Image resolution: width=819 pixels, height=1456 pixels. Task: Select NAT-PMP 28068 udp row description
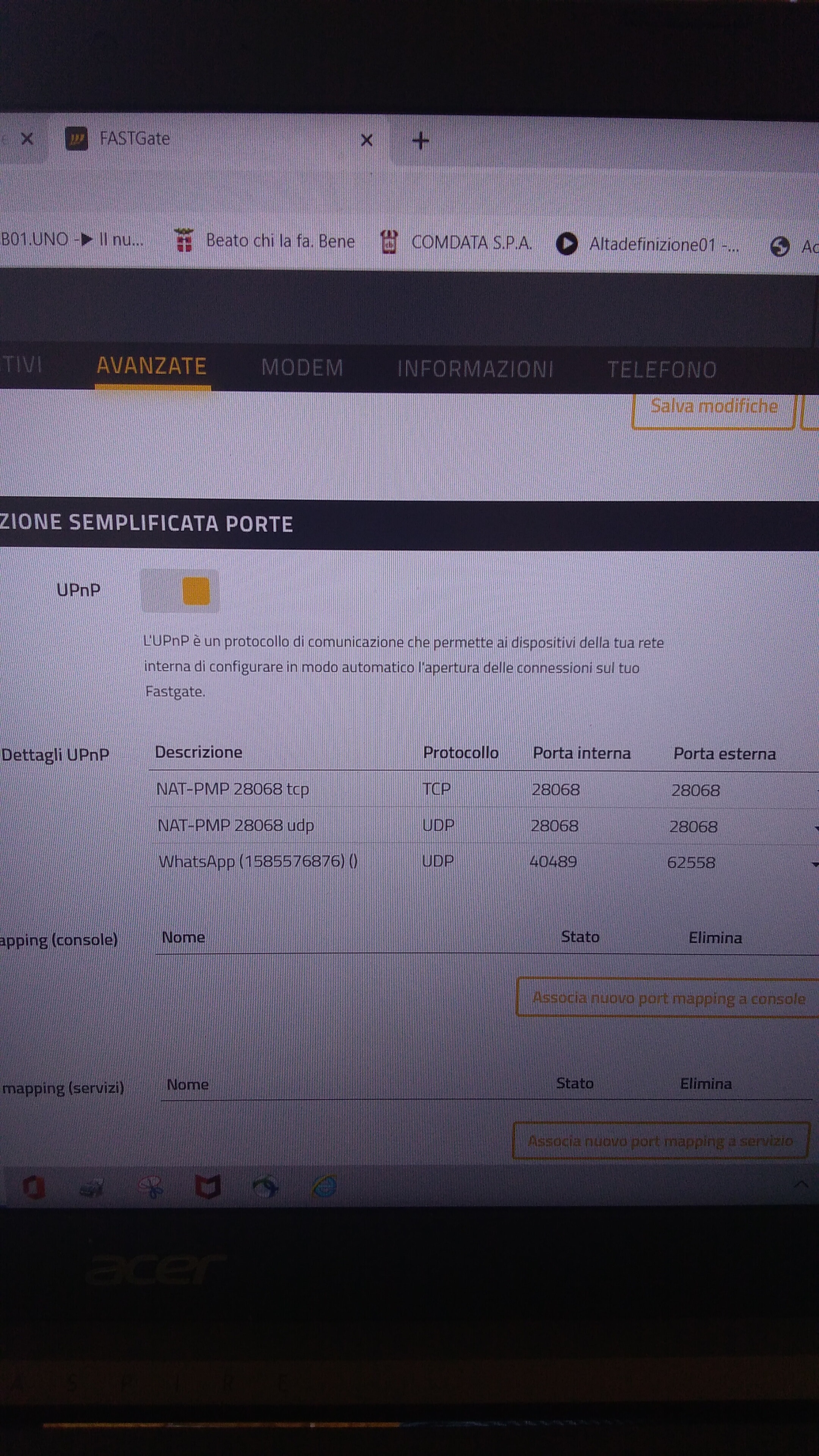tap(235, 826)
